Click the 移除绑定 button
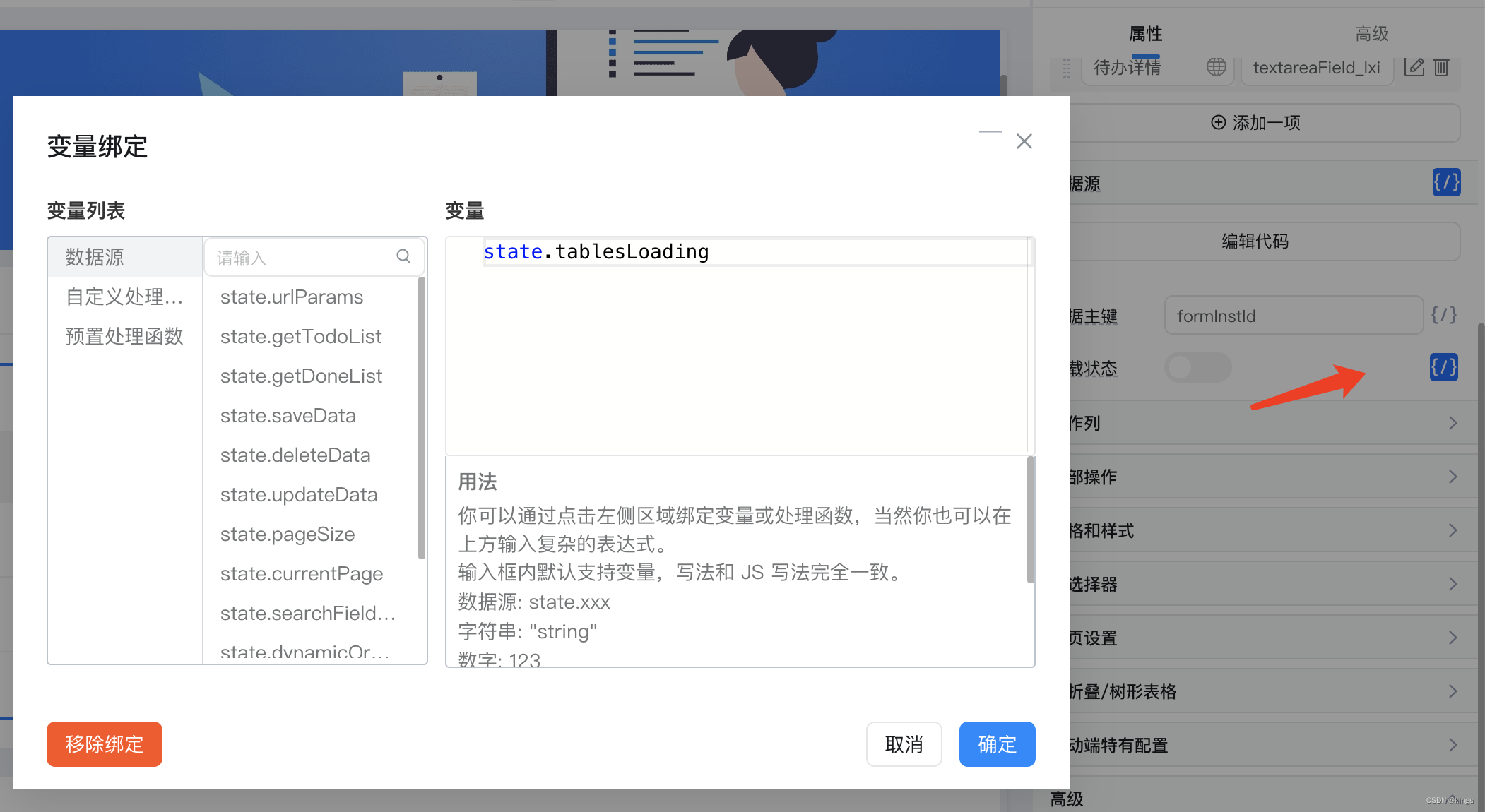Screen dimensions: 1485x812 (x=105, y=744)
